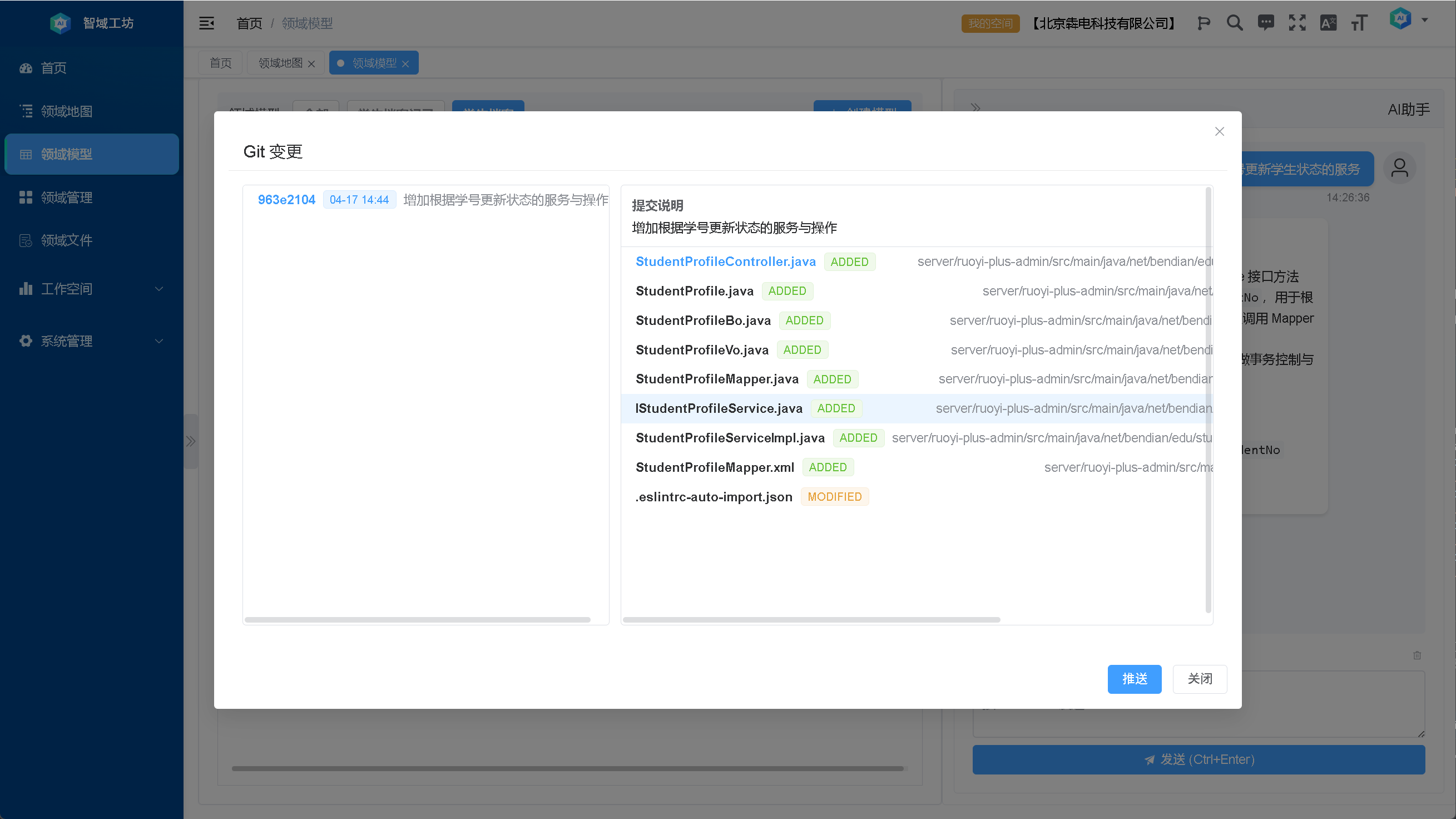Viewport: 1456px width, 819px height.
Task: Open the user avatar dropdown arrow
Action: pos(1425,20)
